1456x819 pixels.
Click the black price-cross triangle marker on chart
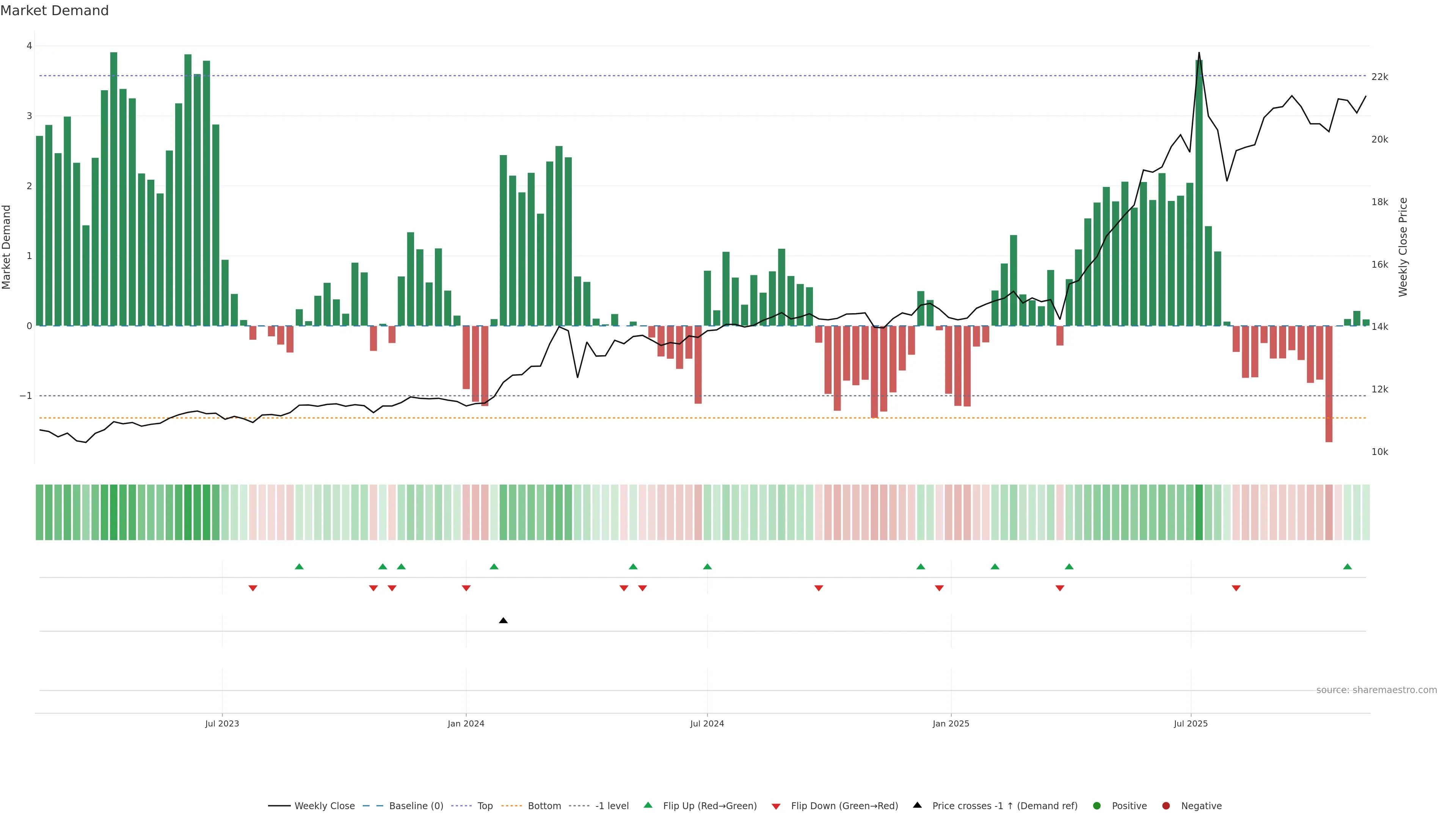coord(503,621)
